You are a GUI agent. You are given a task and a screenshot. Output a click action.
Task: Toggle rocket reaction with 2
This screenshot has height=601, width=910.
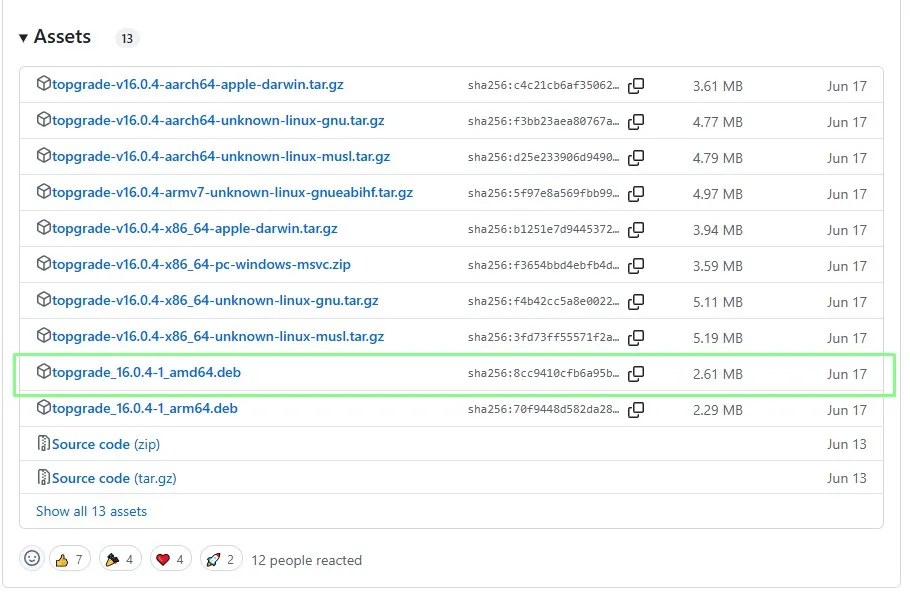point(221,560)
